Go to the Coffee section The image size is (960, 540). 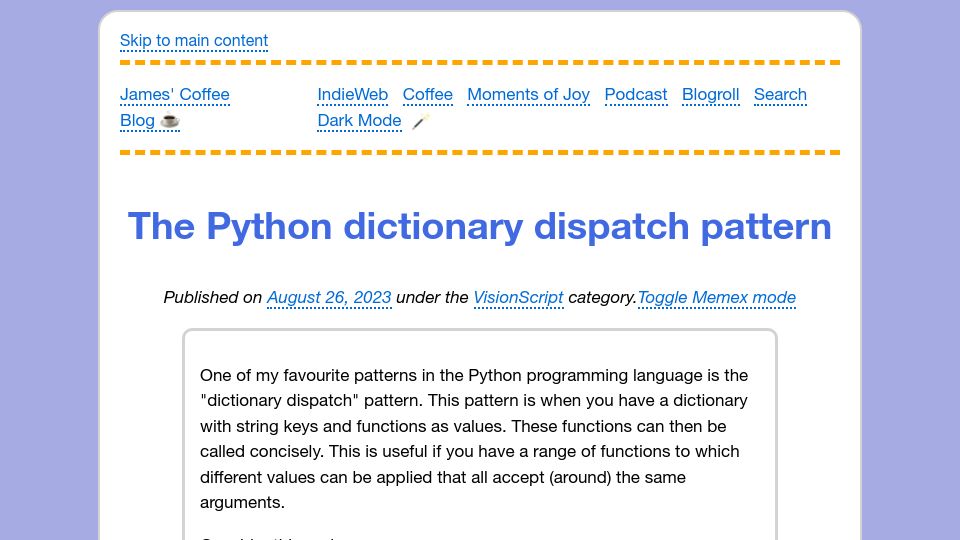pos(427,94)
